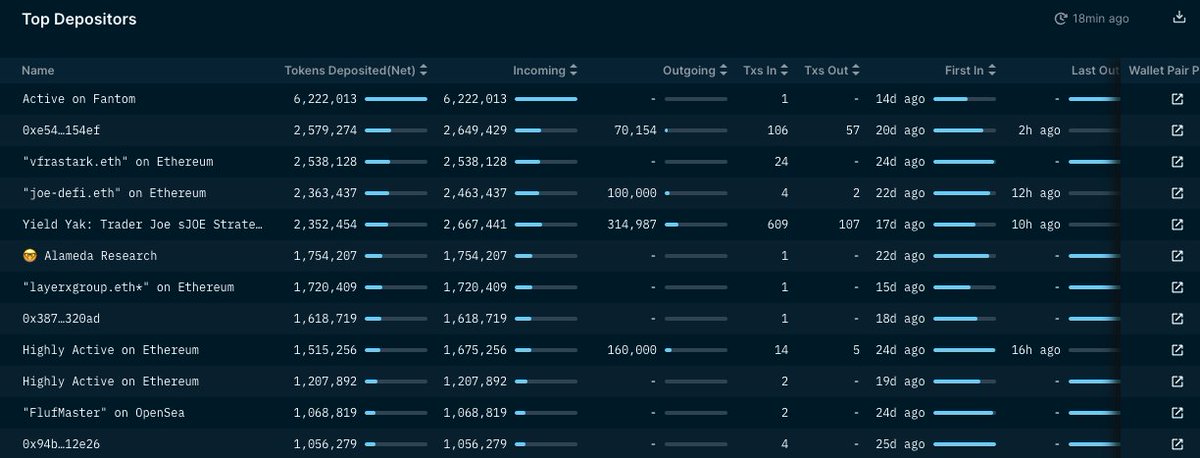Viewport: 1200px width, 458px height.
Task: Click net deposit bar for 6,222,013
Action: tap(396, 99)
